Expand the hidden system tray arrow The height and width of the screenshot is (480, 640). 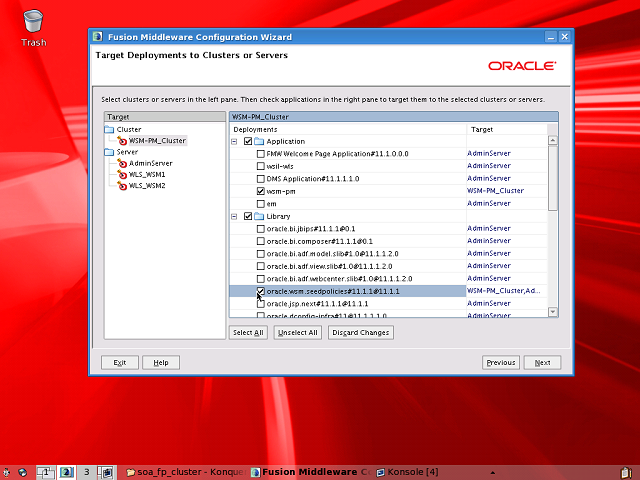point(493,473)
